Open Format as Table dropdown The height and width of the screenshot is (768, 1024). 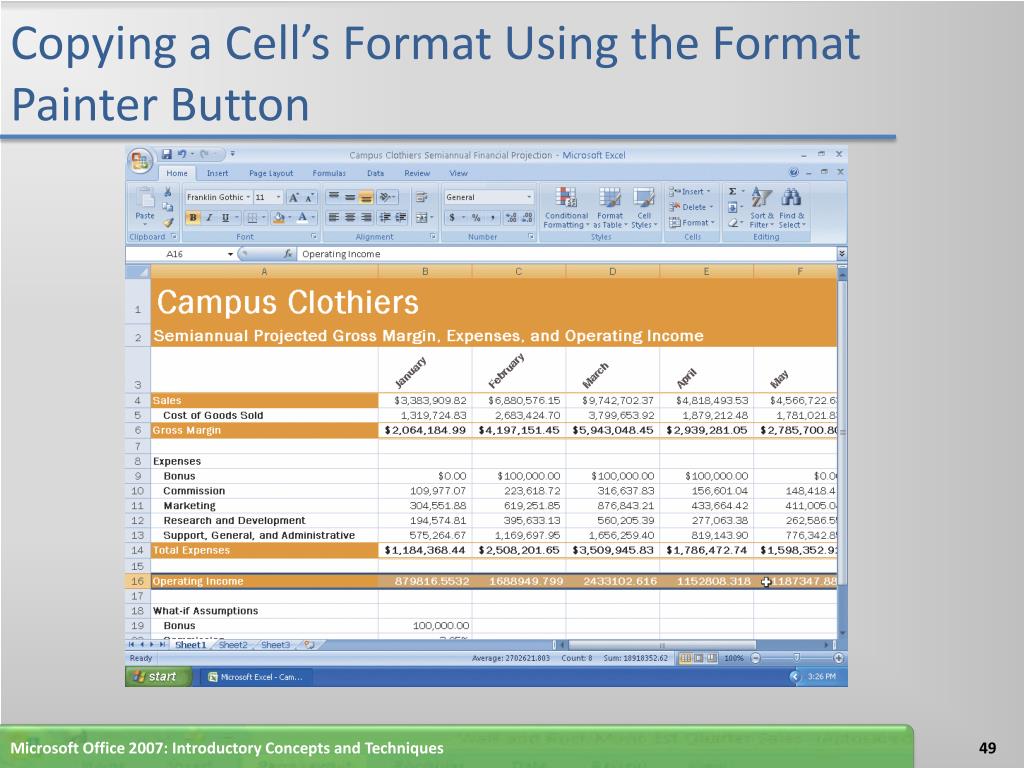pyautogui.click(x=610, y=208)
